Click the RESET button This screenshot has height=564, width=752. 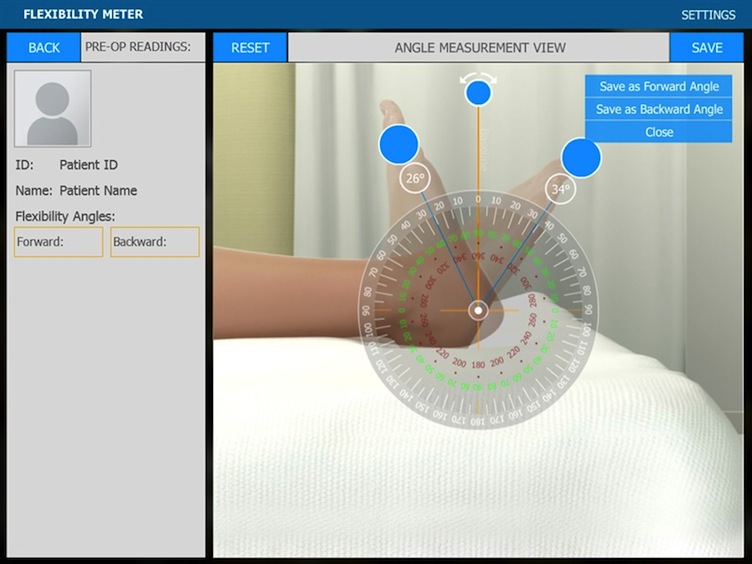coord(250,47)
